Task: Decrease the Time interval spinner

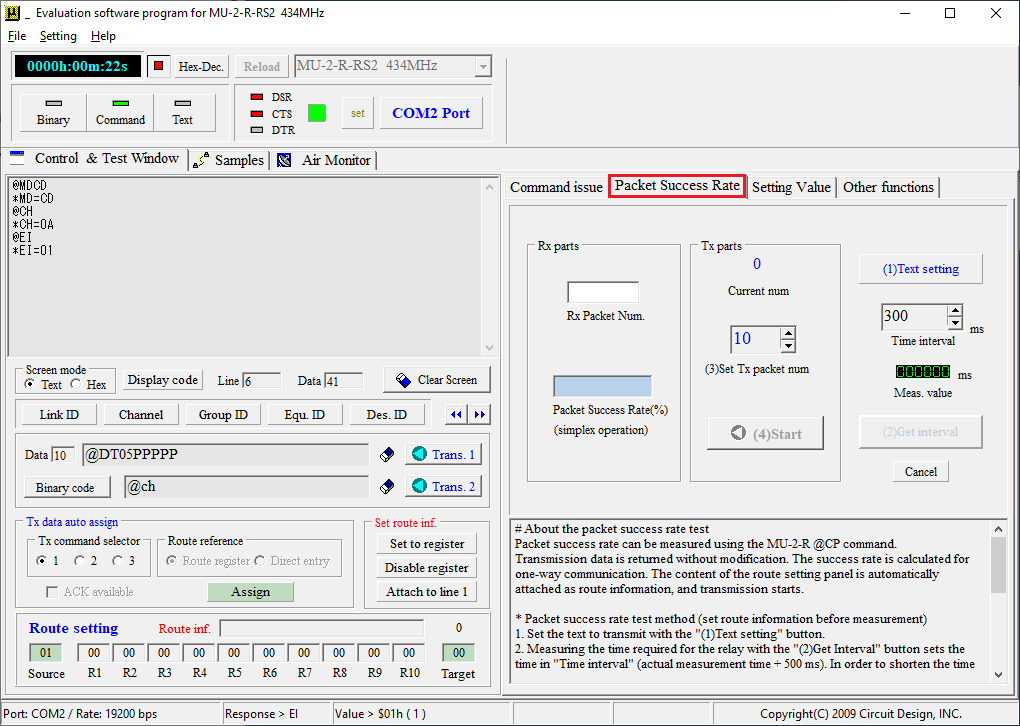Action: pyautogui.click(x=954, y=323)
